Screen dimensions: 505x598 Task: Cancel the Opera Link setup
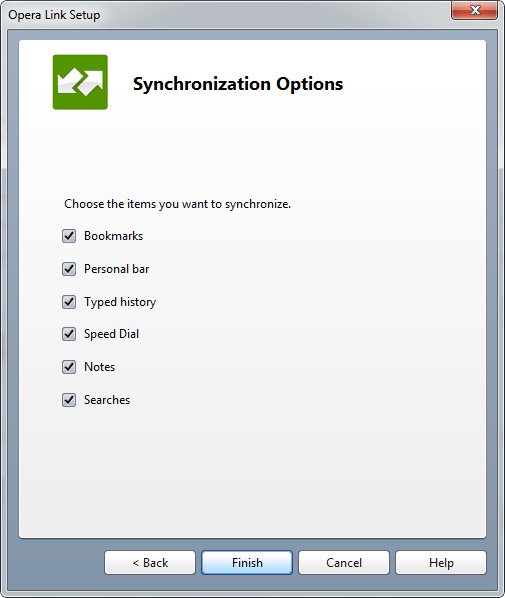pyautogui.click(x=344, y=563)
